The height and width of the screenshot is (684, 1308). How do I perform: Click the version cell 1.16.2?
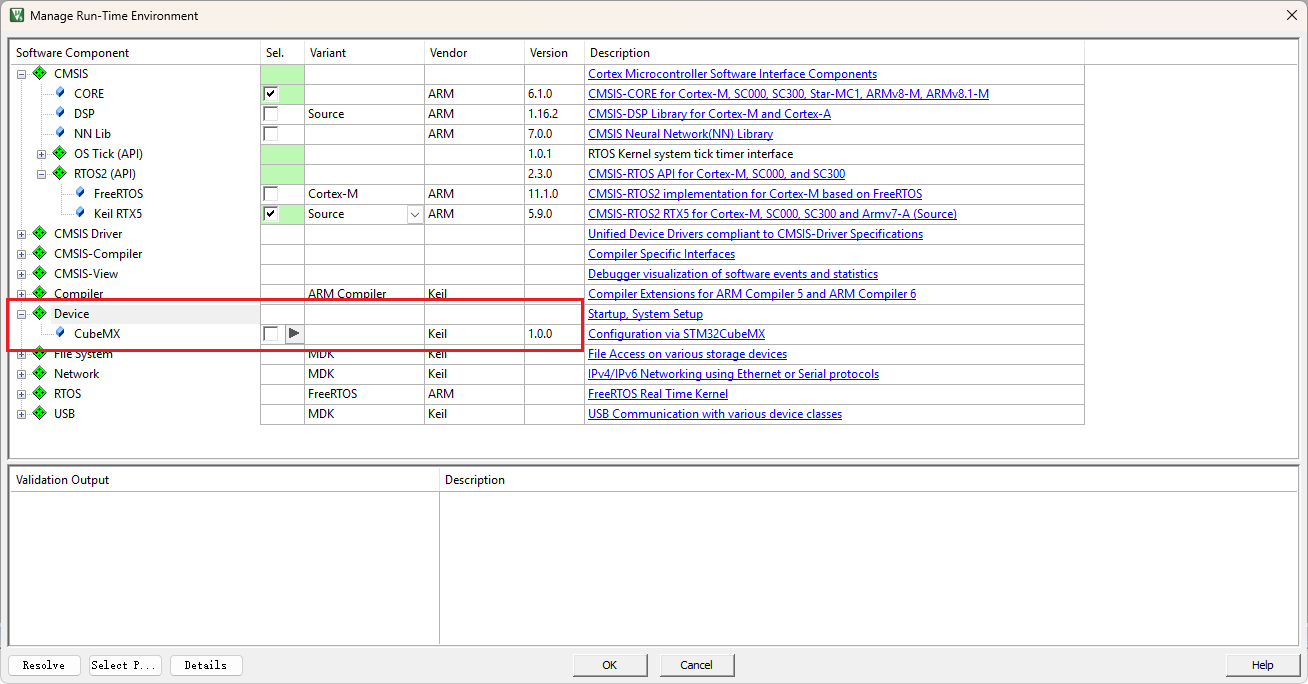tap(554, 114)
